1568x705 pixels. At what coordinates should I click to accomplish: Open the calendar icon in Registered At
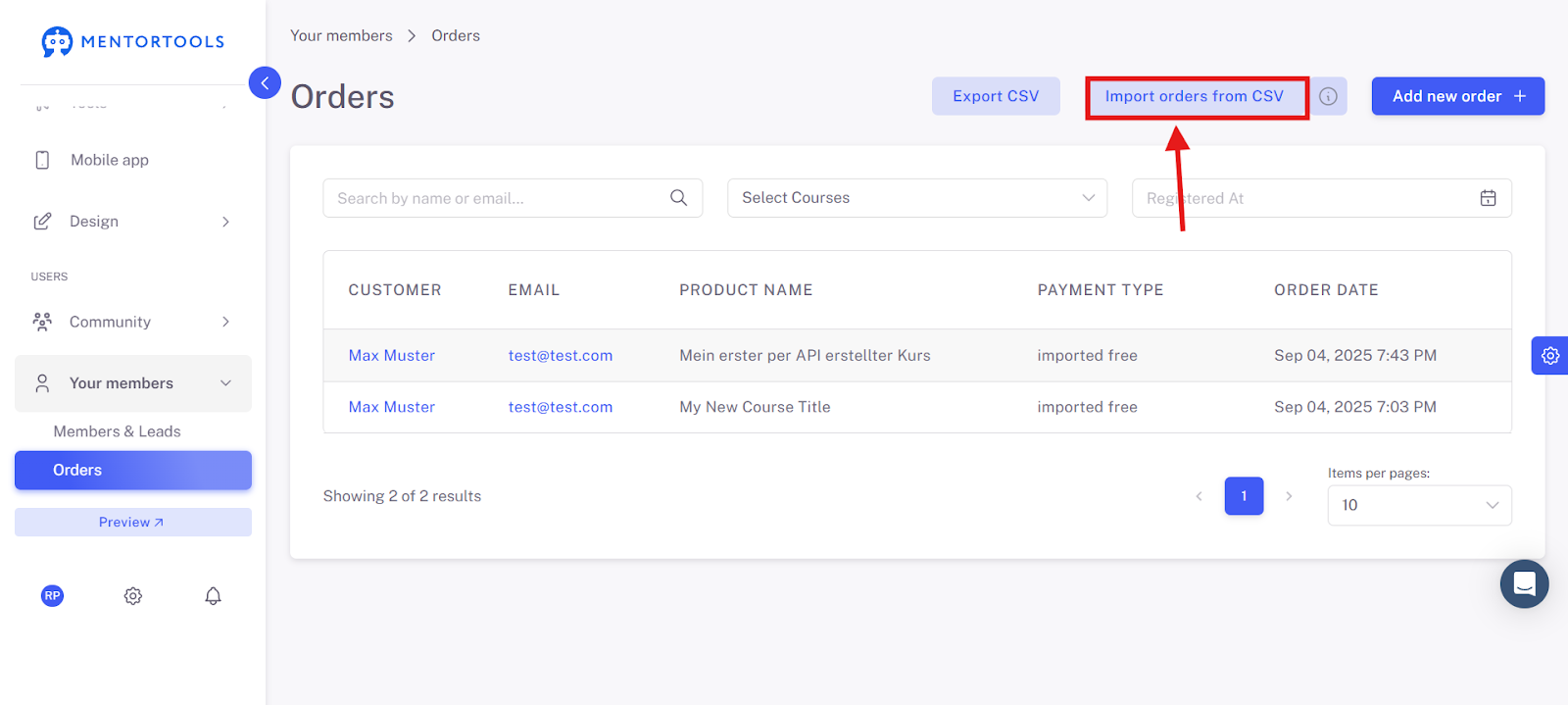pyautogui.click(x=1488, y=198)
